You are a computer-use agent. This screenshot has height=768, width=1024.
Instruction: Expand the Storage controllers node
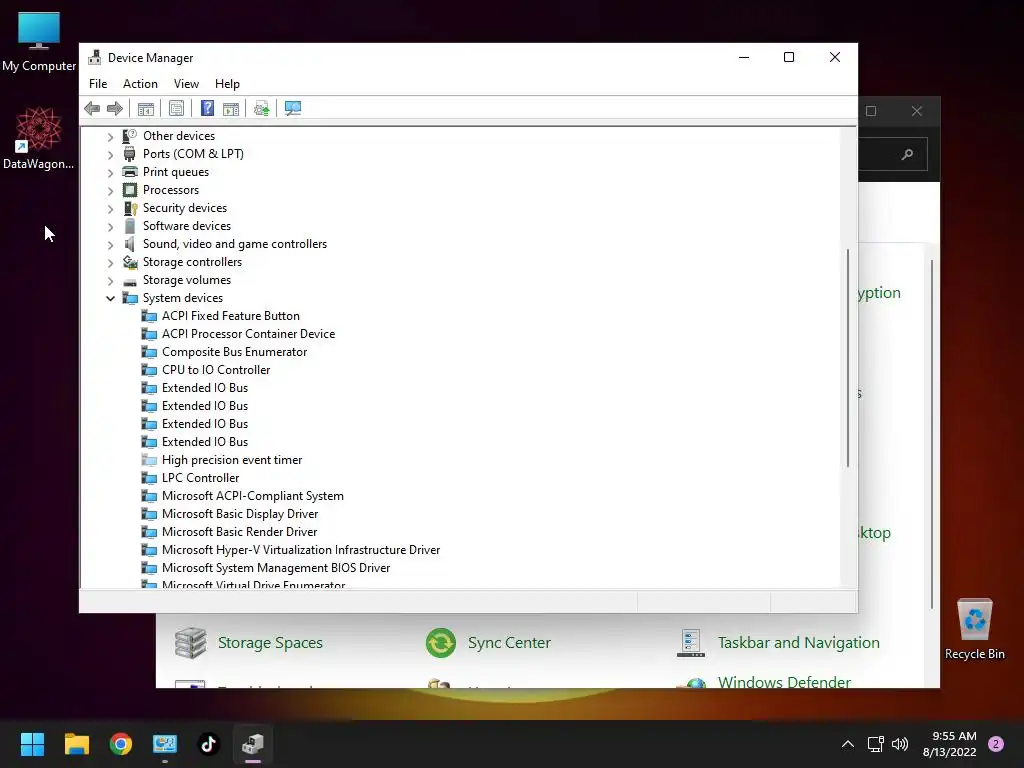tap(110, 263)
